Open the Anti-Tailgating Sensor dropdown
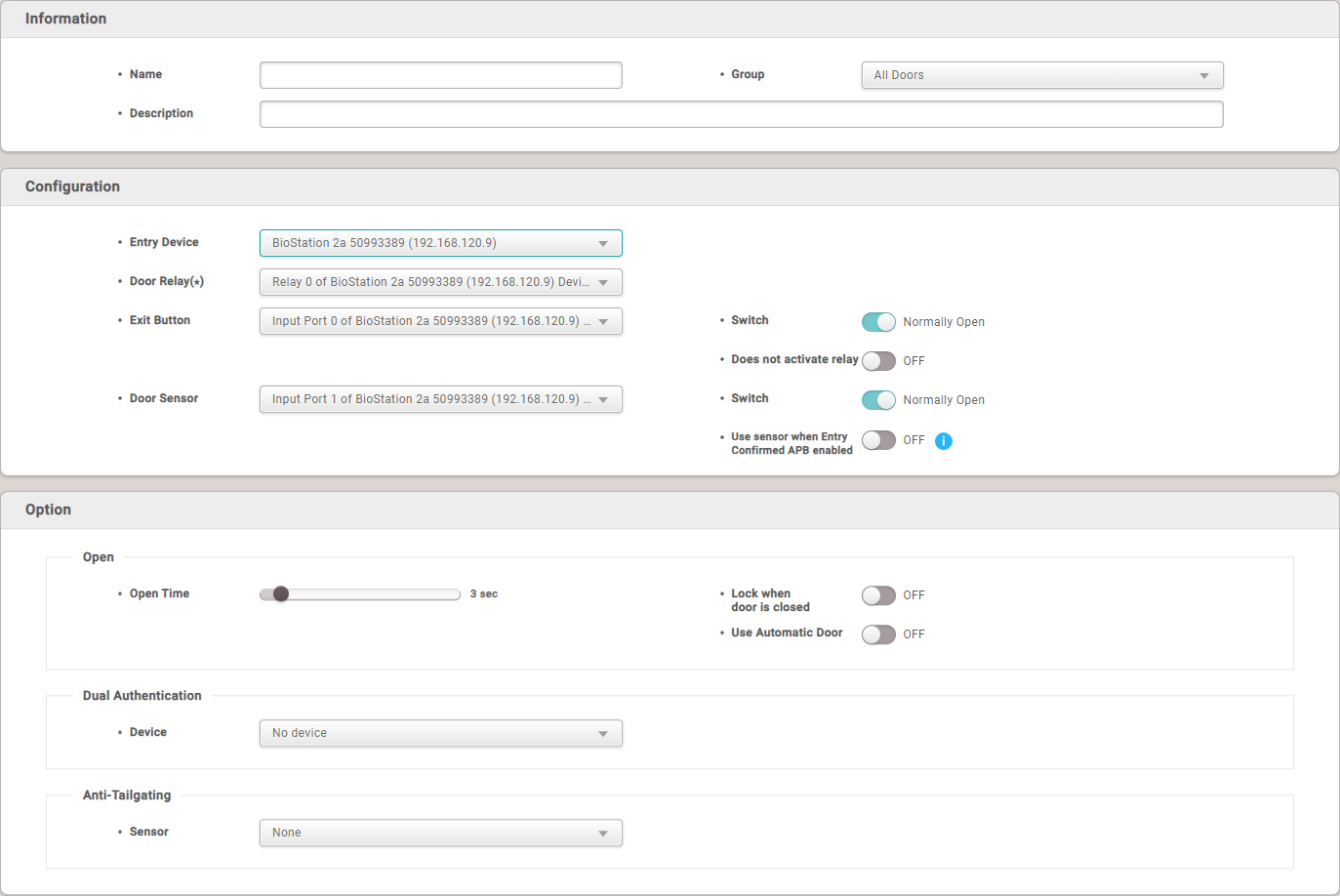Viewport: 1340px width, 896px height. point(441,833)
